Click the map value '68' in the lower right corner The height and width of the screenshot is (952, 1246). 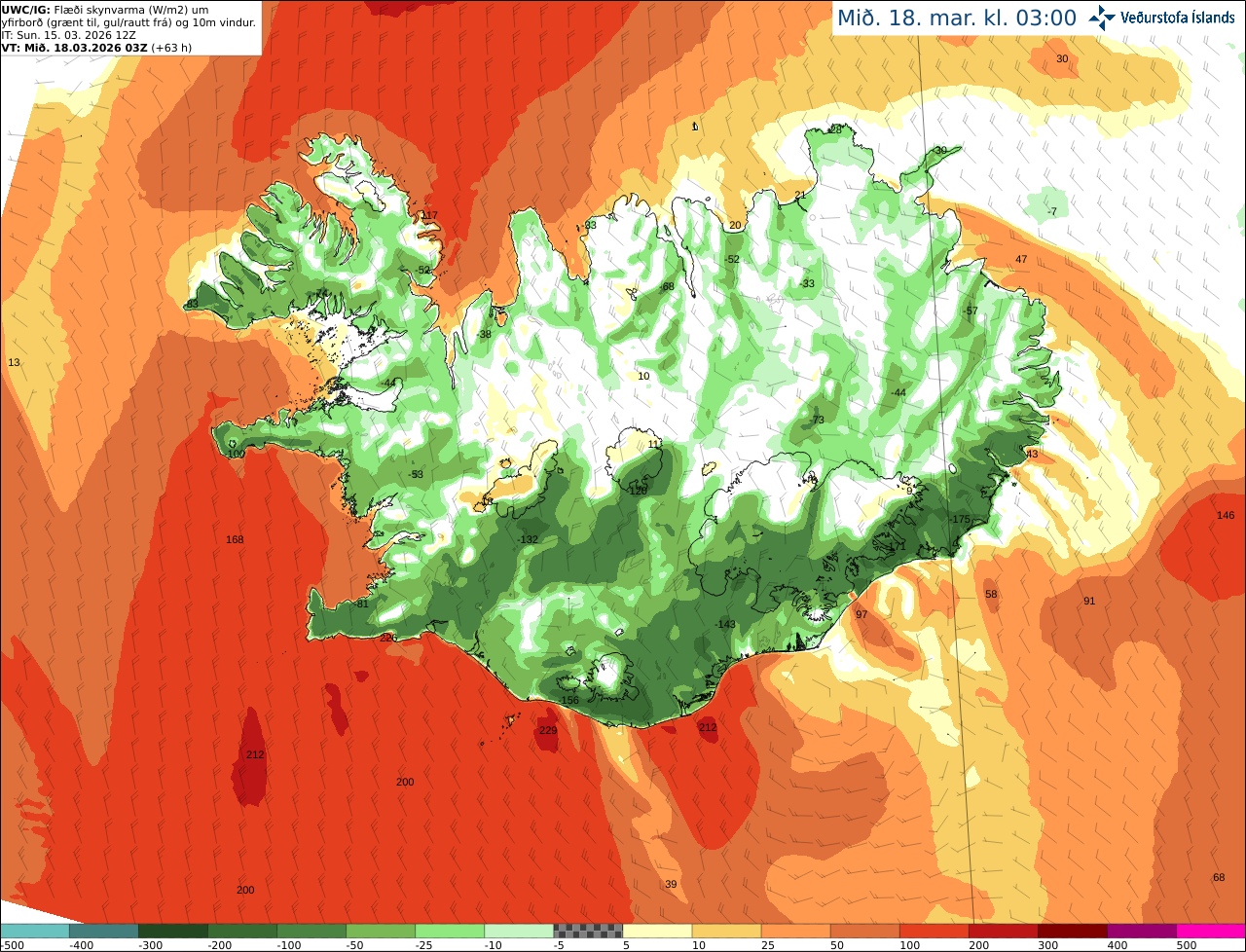[x=1219, y=877]
